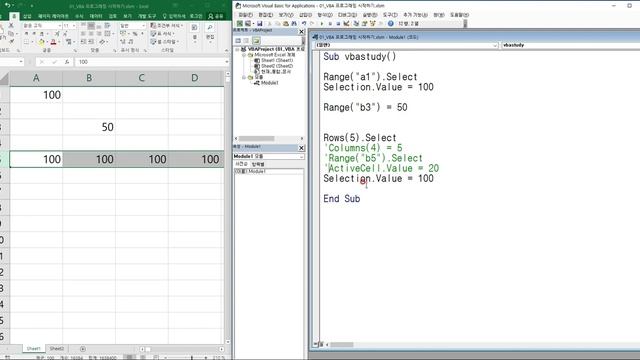Click Borders icon in Excel font group
Image resolution: width=640 pixels, height=360 pixels.
[27, 42]
